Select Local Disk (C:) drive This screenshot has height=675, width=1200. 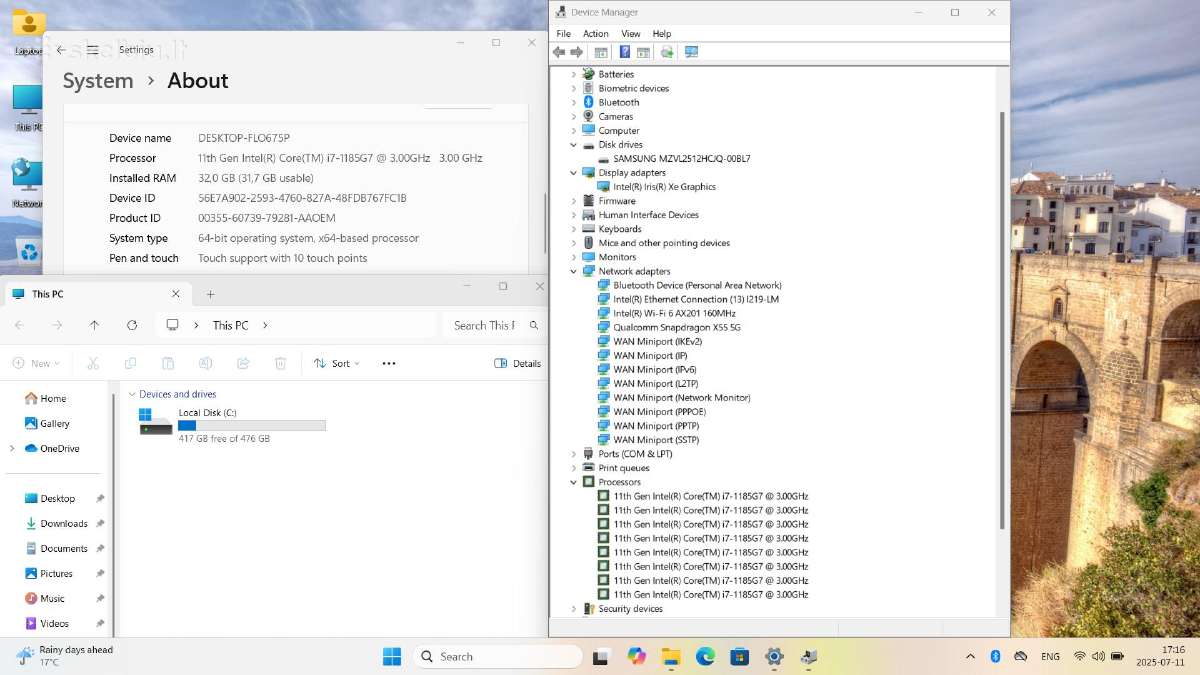coord(232,425)
